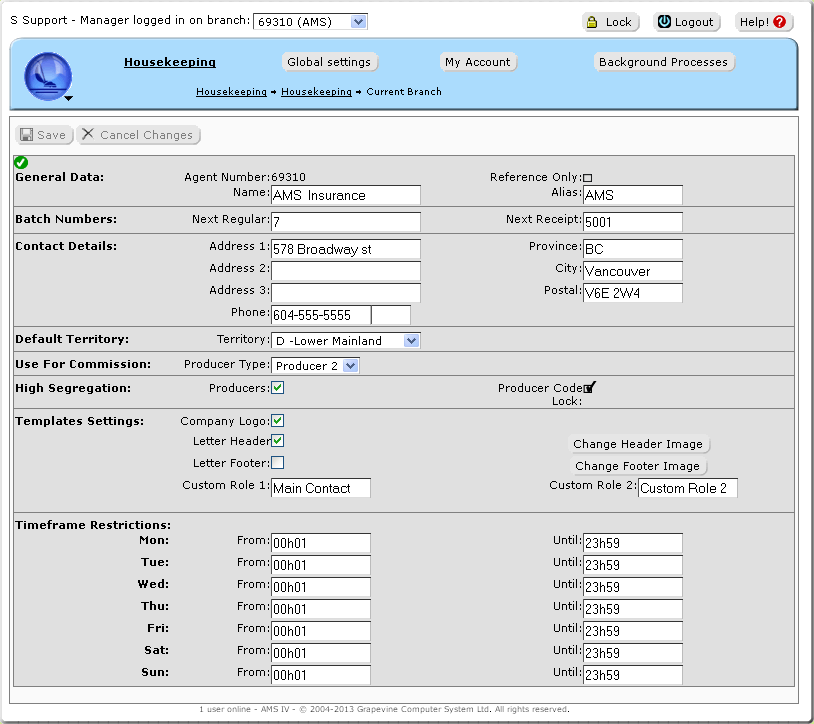Click Cancel Changes X button
This screenshot has width=814, height=724.
(138, 135)
